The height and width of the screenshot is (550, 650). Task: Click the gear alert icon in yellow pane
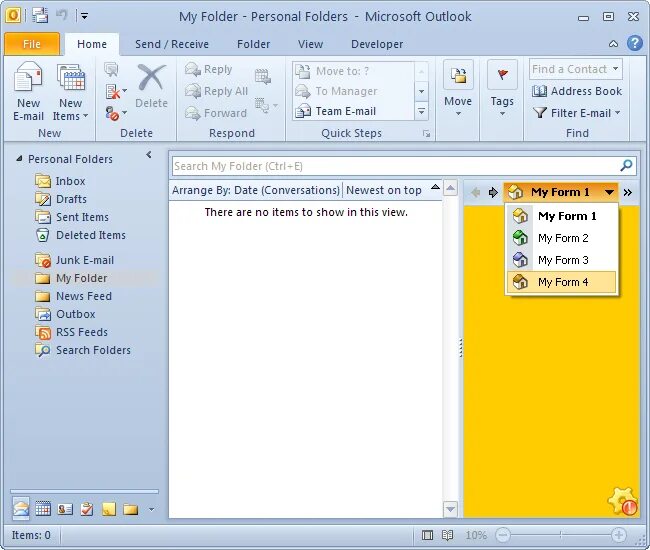[x=623, y=502]
